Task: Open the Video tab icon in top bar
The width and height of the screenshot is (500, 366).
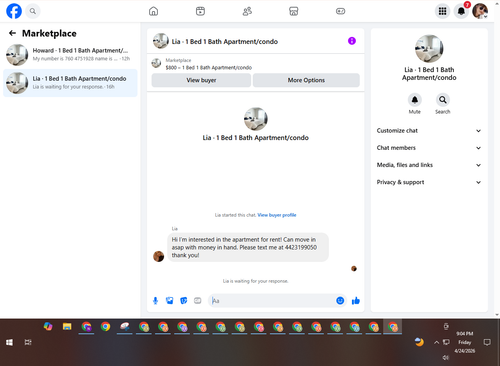Action: coord(200,11)
